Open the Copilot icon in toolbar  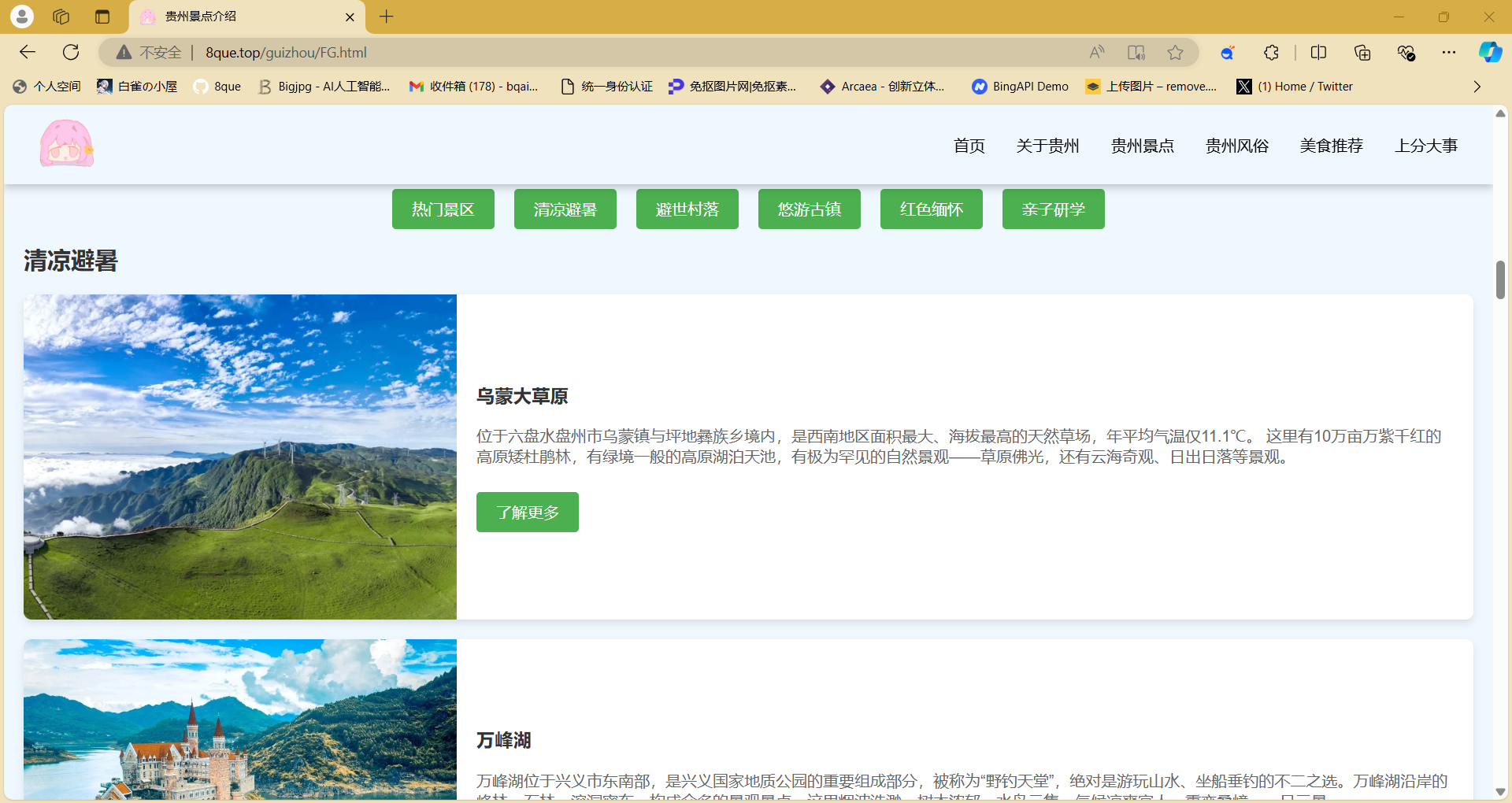pos(1489,53)
